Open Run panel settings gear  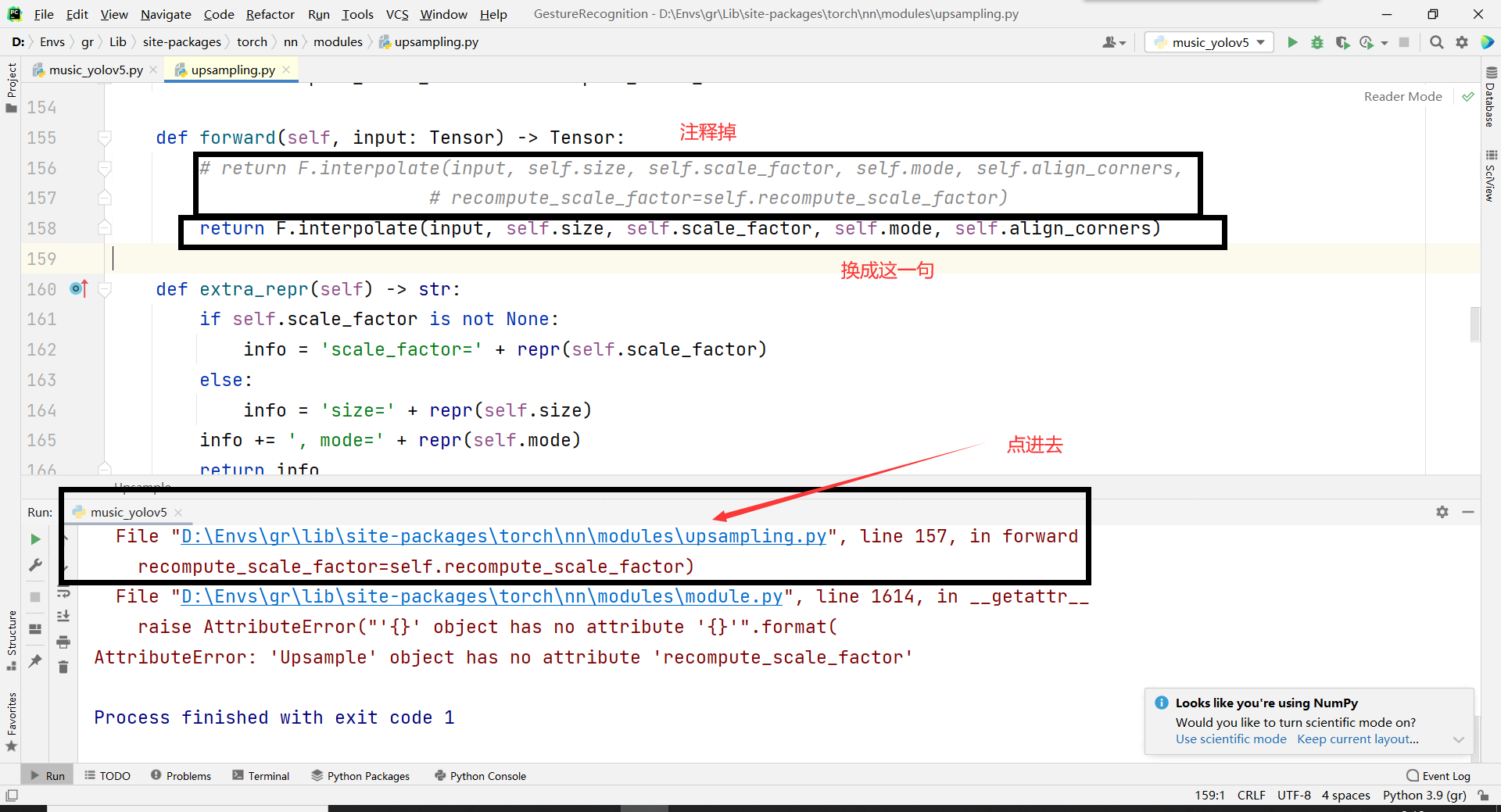(1442, 512)
